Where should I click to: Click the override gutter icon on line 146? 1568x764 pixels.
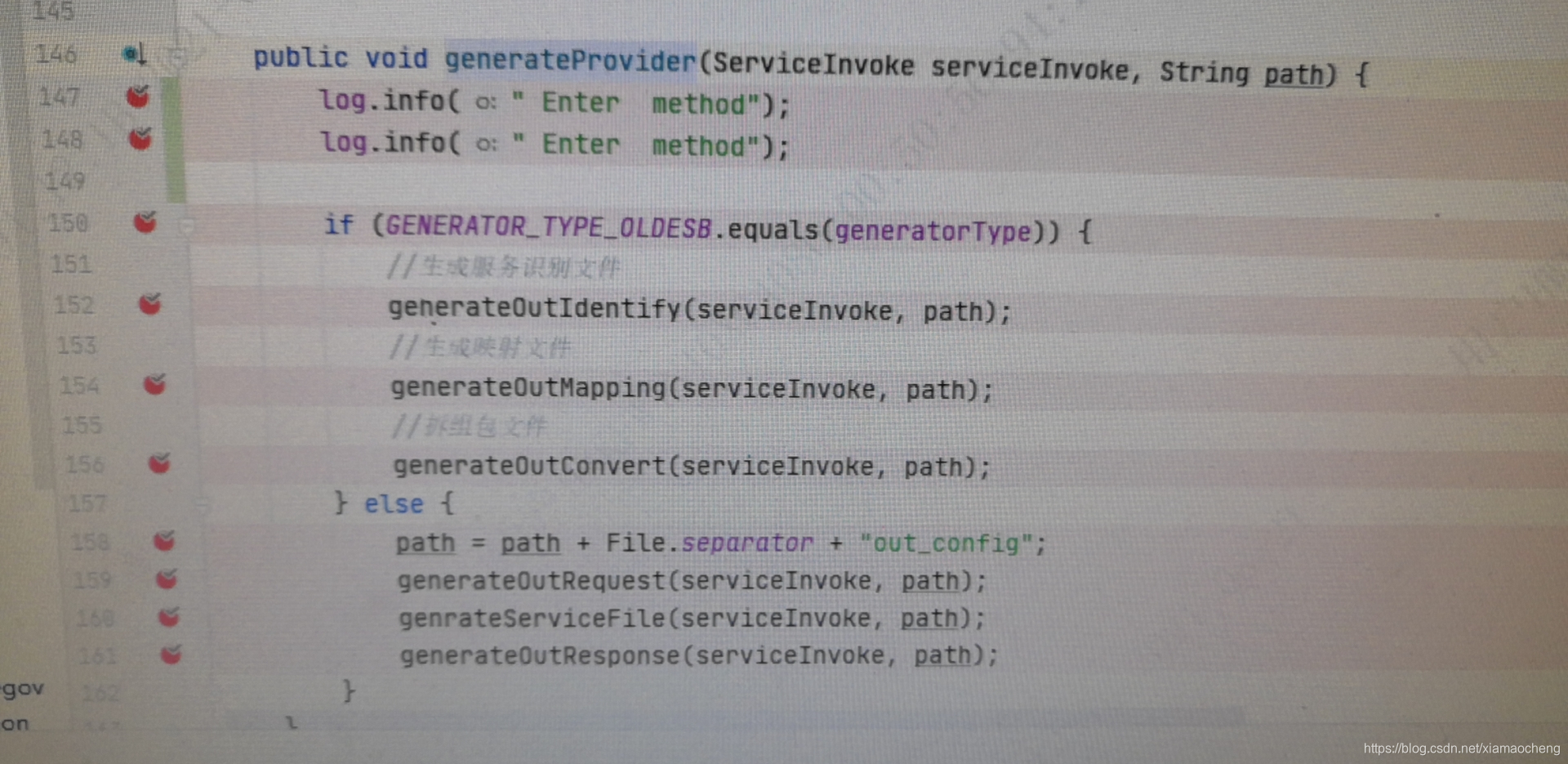tap(134, 54)
